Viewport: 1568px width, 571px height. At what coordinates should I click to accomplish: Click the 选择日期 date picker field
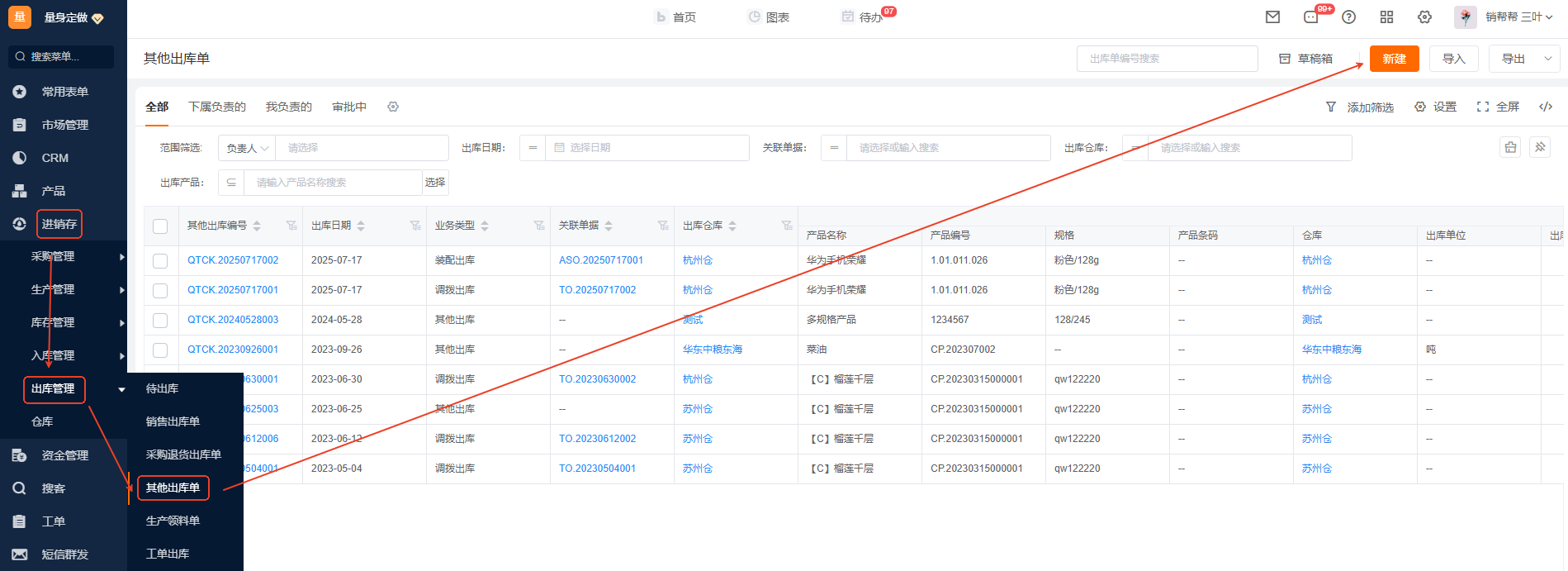[647, 148]
